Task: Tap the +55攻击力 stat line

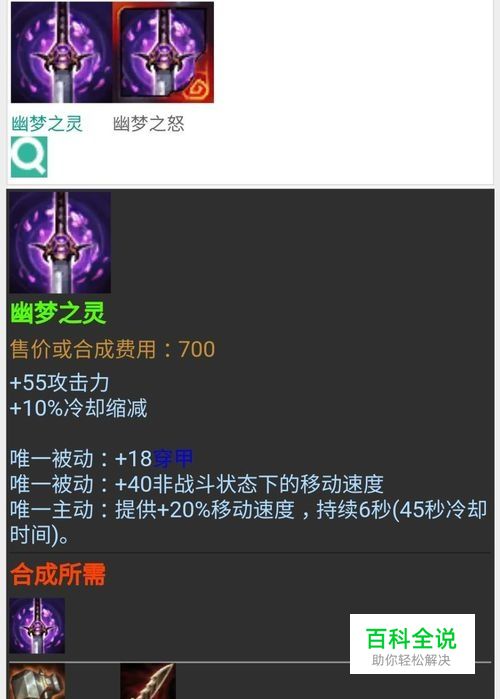Action: pyautogui.click(x=59, y=383)
